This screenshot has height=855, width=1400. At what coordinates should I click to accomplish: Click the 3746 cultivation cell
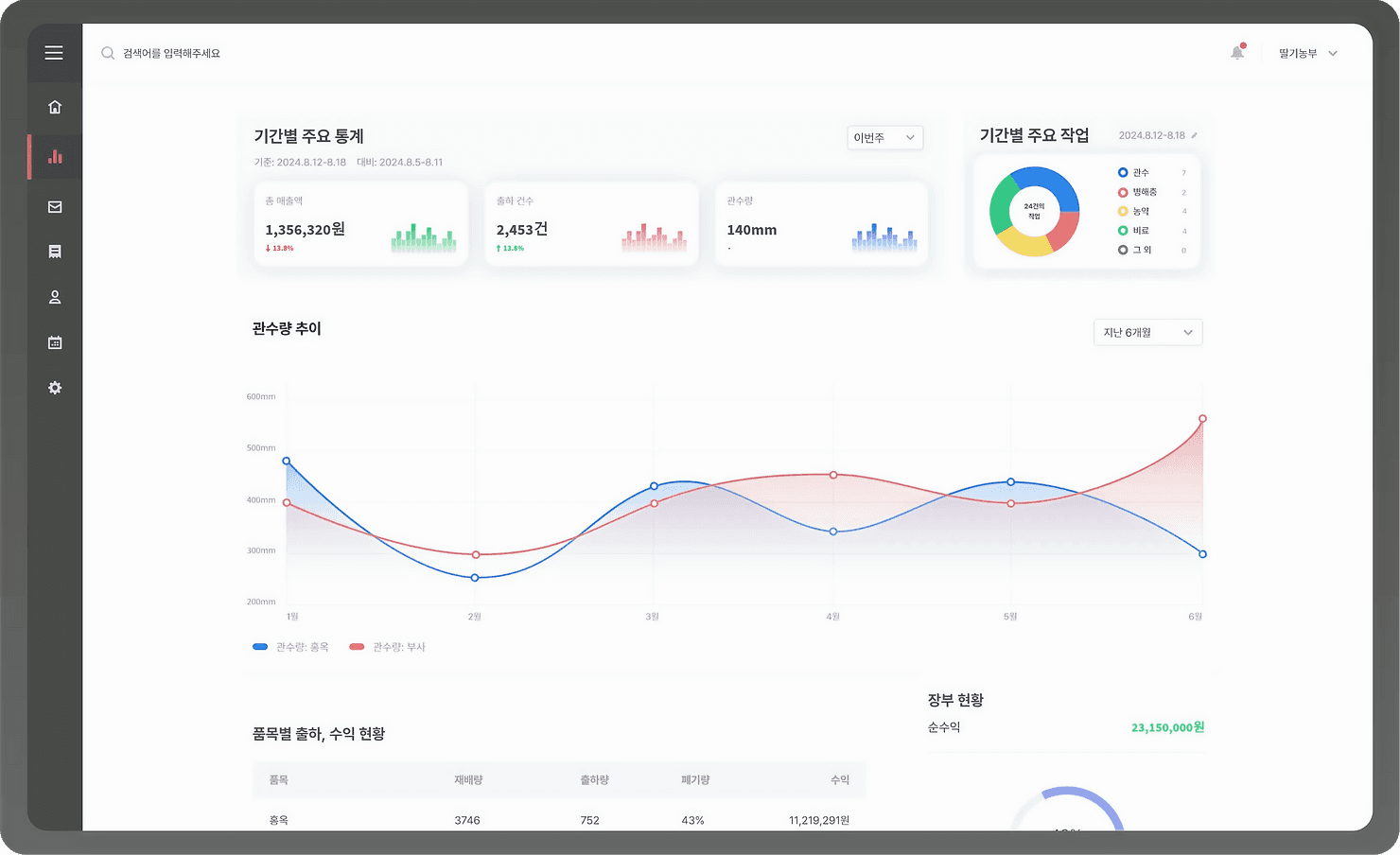[467, 820]
